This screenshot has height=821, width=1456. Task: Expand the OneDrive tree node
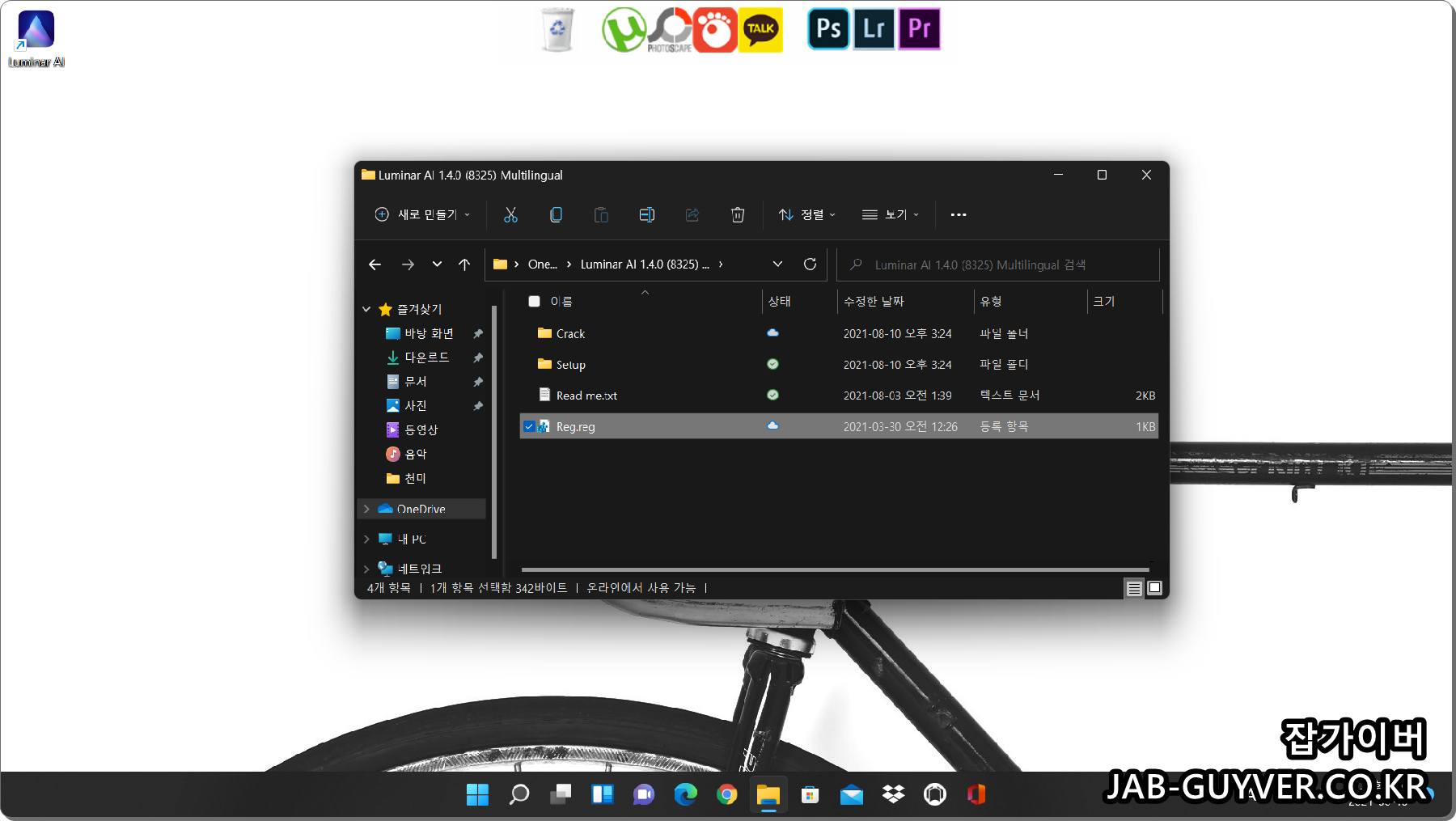pyautogui.click(x=366, y=509)
